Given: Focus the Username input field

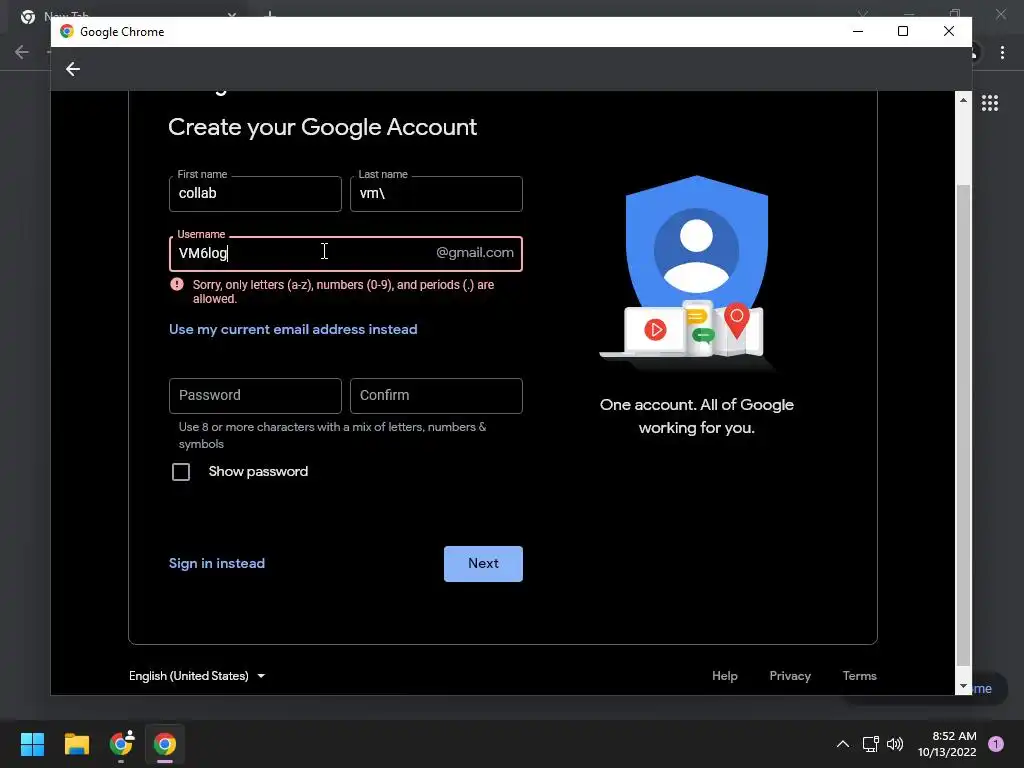Looking at the screenshot, I should [345, 253].
